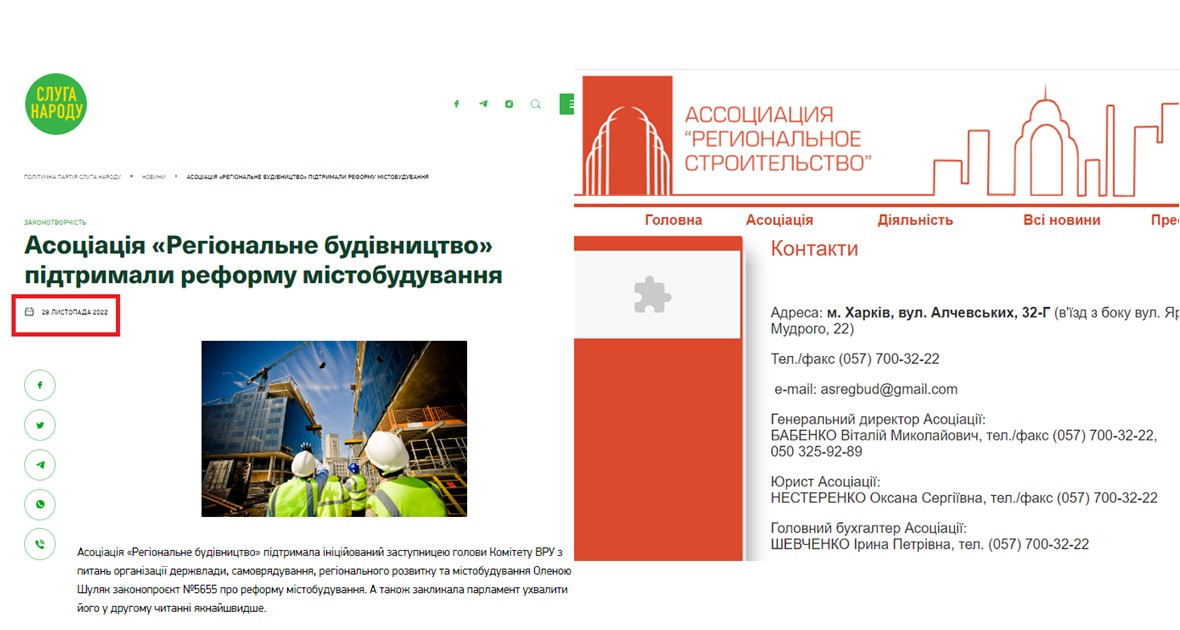Open the green hamburger menu button
This screenshot has height=630, width=1180.
[567, 104]
